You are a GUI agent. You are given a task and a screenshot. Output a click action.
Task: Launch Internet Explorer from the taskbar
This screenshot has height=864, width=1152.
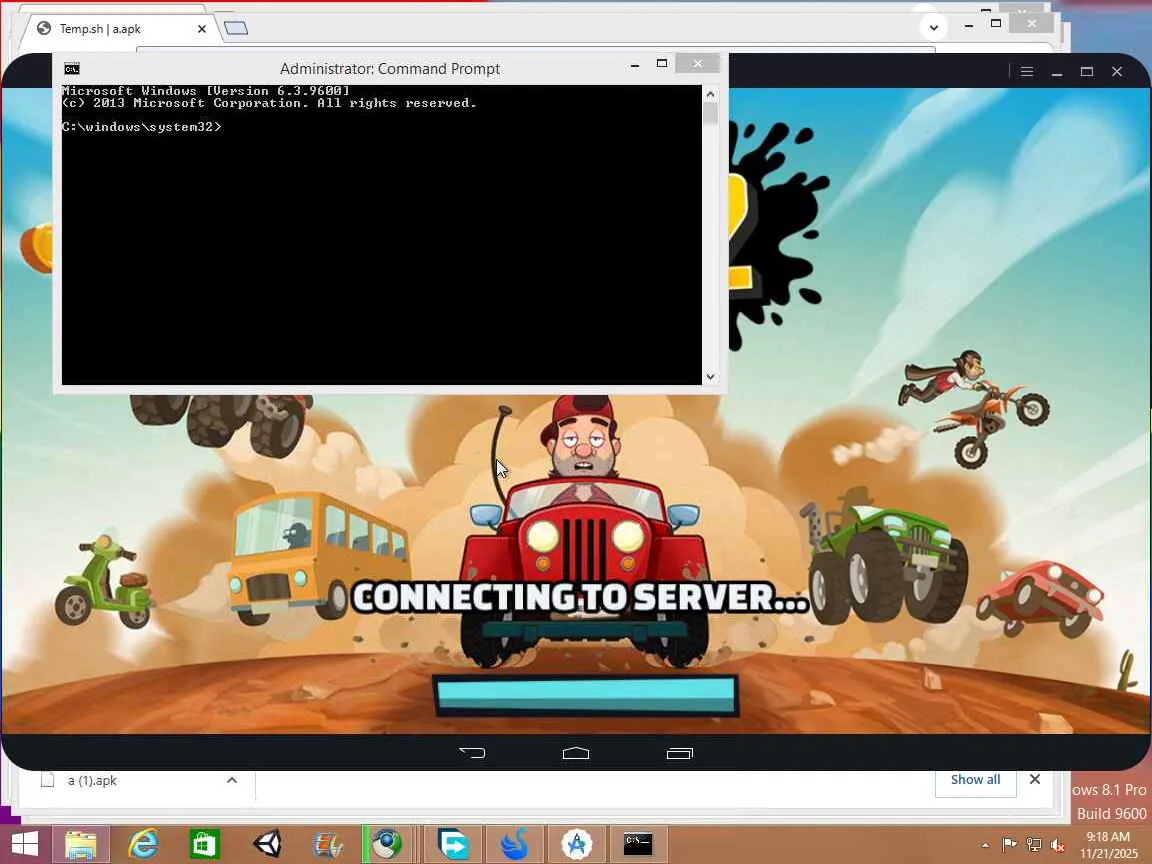pyautogui.click(x=143, y=844)
